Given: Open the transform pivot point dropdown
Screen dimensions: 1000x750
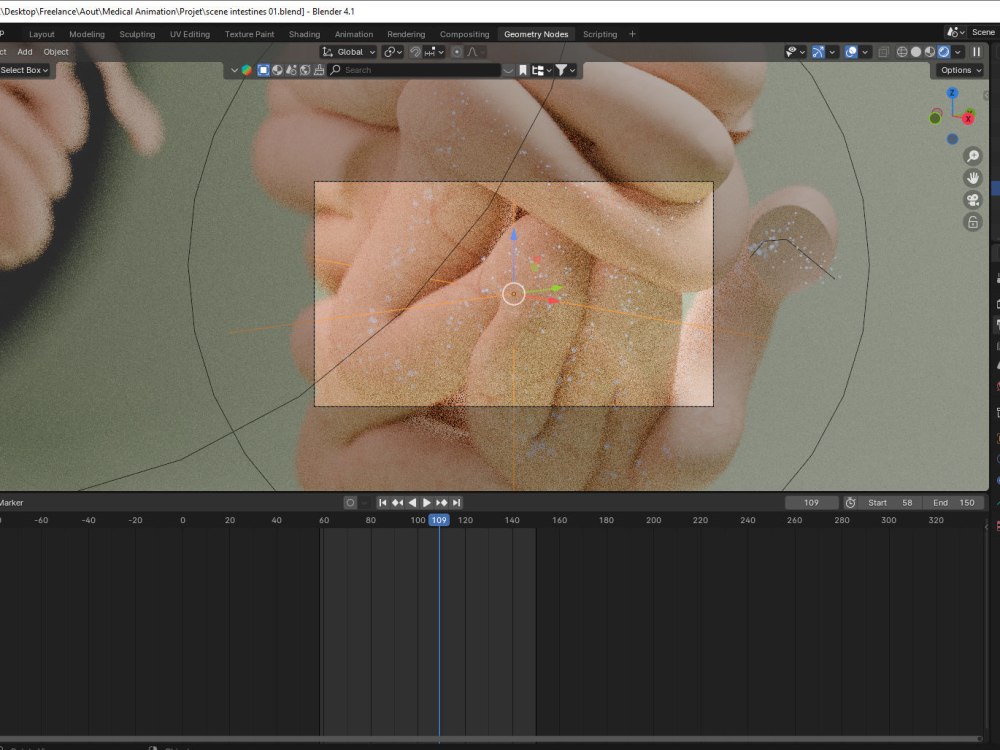Looking at the screenshot, I should point(393,52).
